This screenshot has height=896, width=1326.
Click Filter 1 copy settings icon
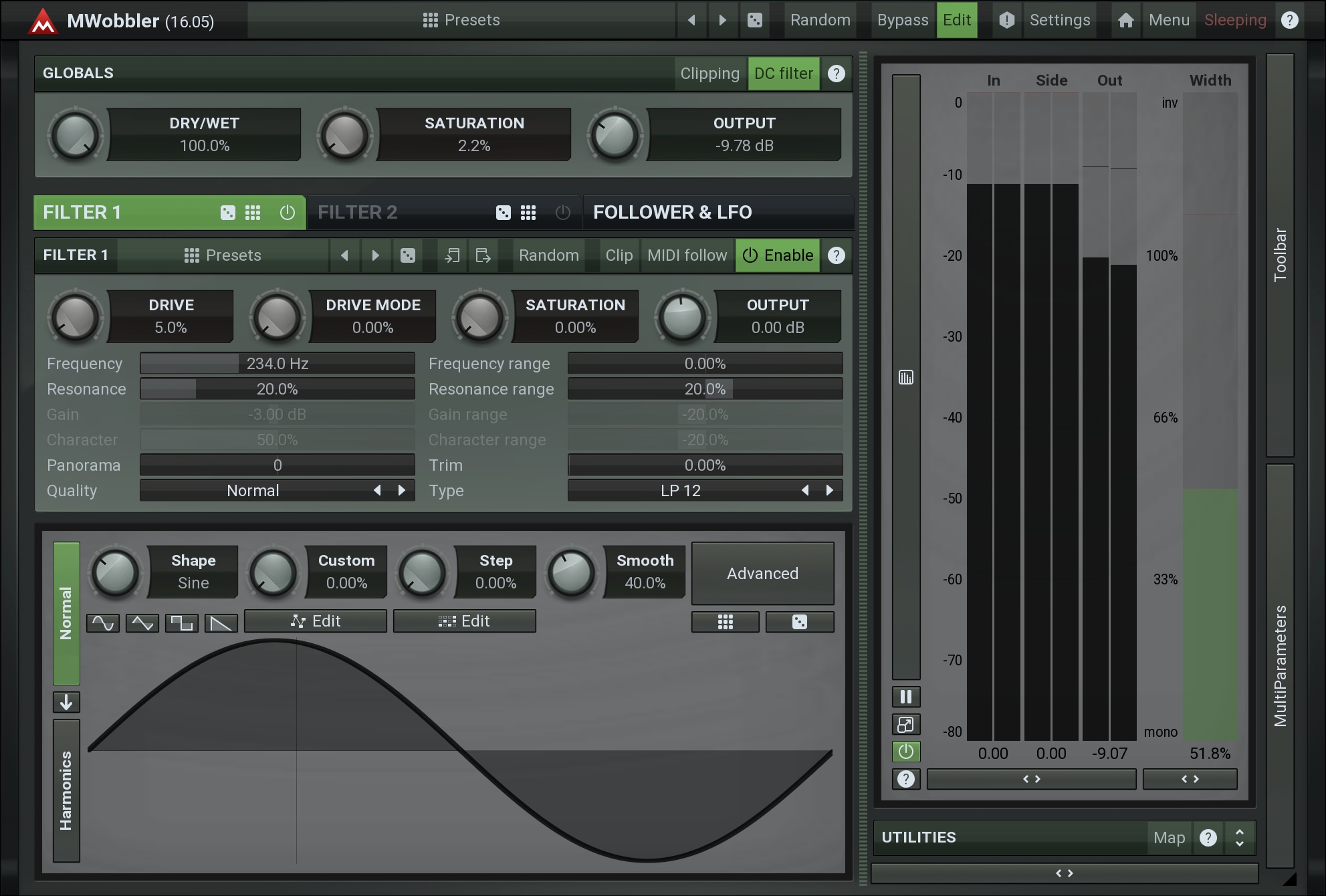pyautogui.click(x=453, y=255)
